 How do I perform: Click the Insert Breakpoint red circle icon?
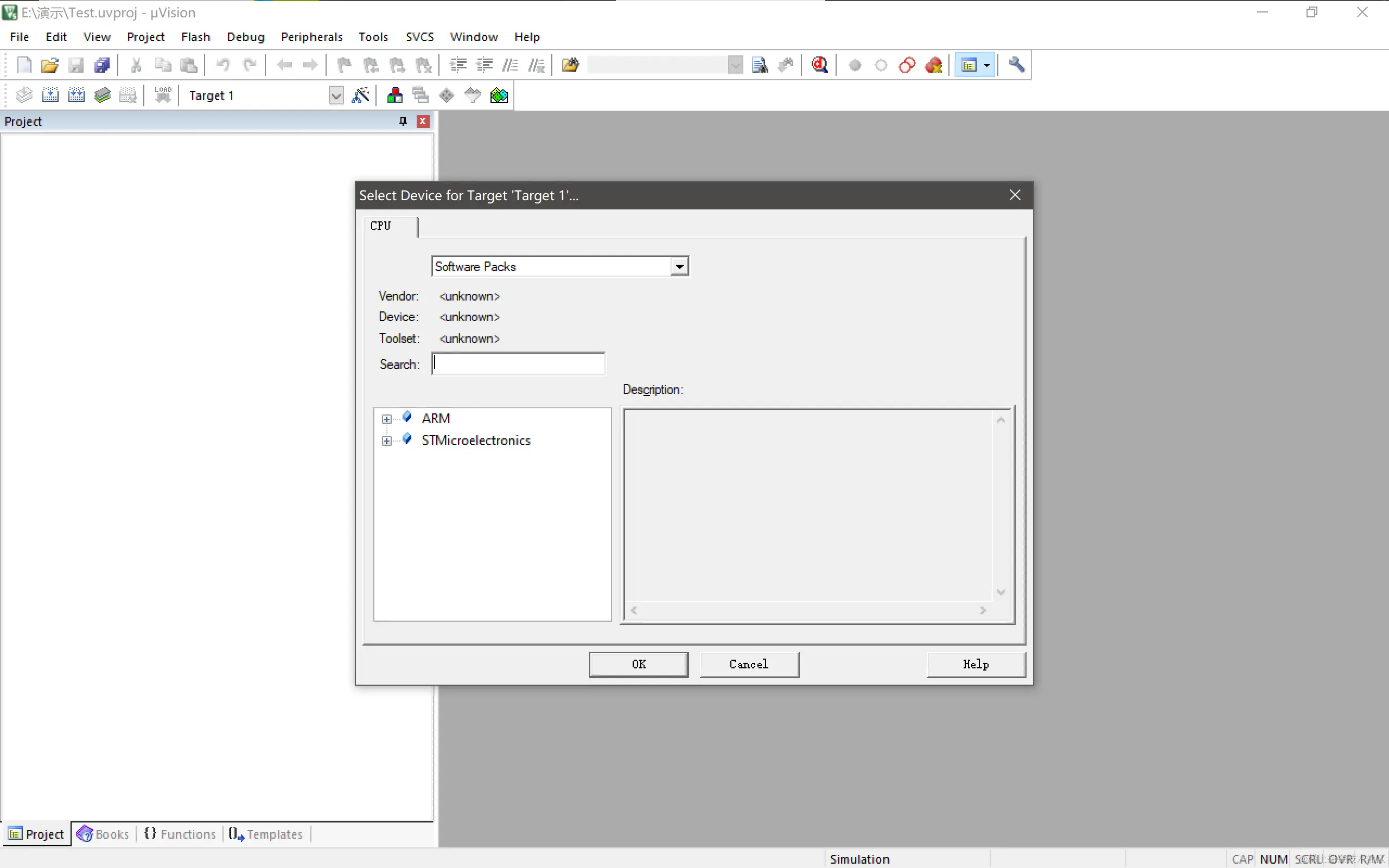(x=855, y=65)
